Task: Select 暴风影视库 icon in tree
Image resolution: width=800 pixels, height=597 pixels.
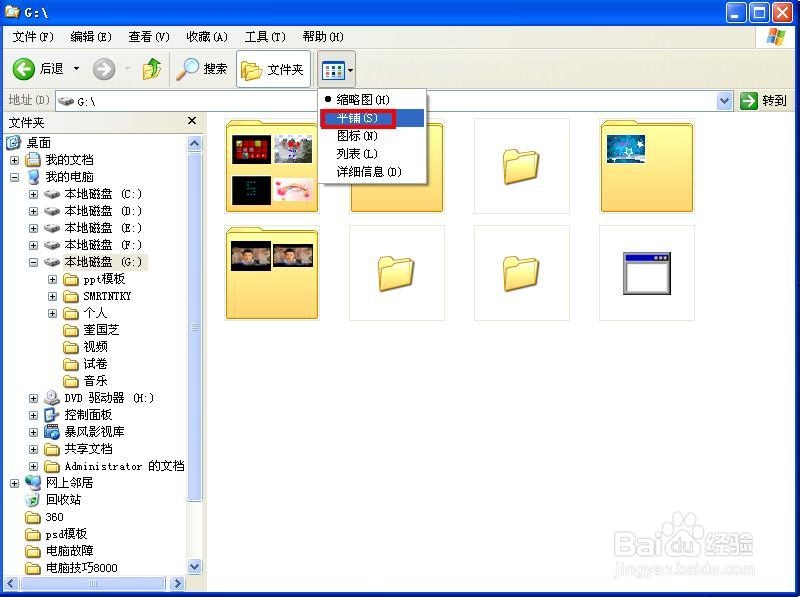Action: point(52,432)
